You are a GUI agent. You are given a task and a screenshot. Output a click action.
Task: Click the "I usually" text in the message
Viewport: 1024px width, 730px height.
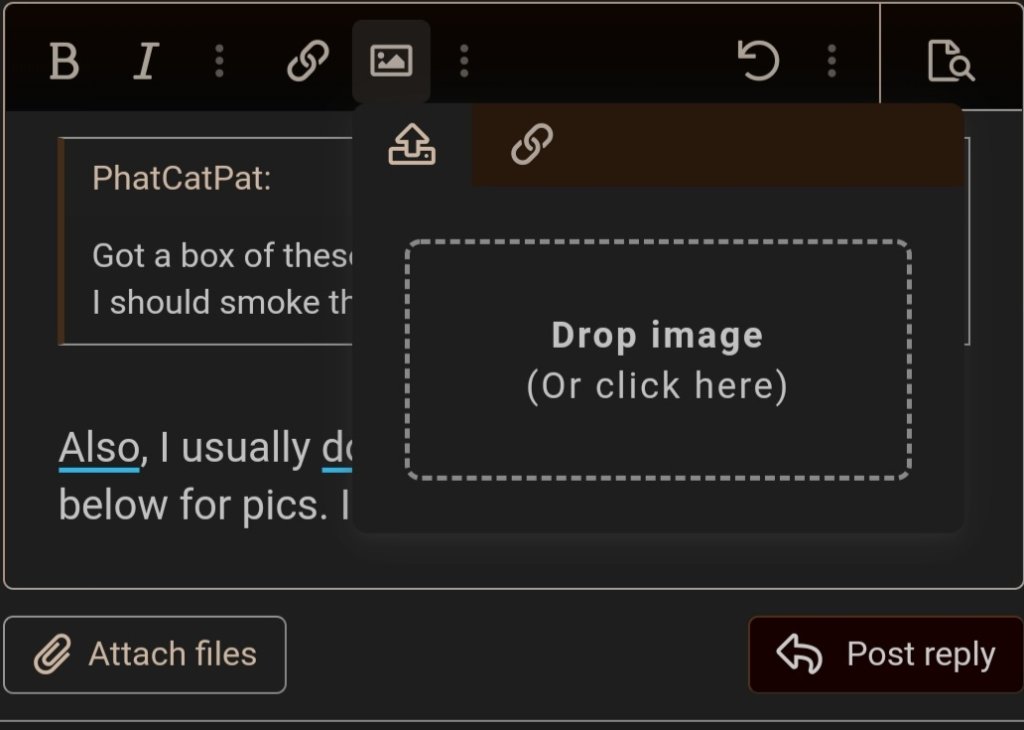point(234,449)
